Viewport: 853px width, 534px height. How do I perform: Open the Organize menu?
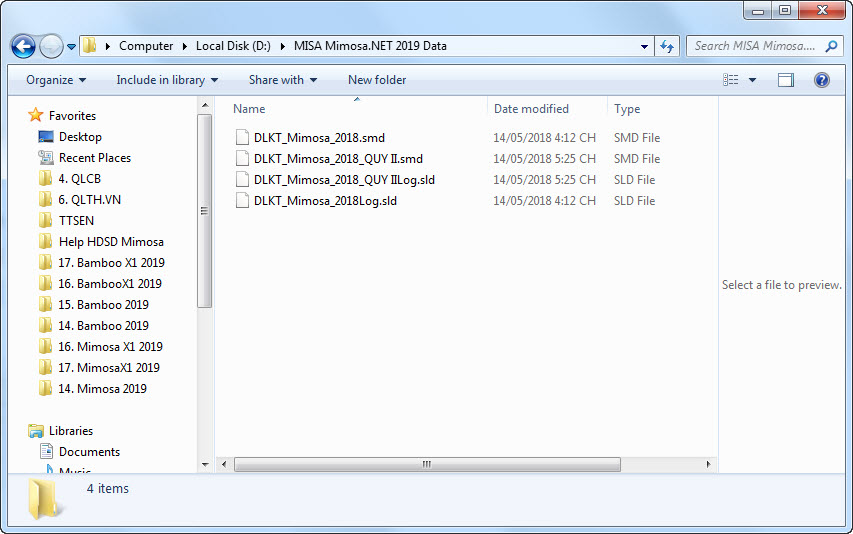[x=56, y=80]
